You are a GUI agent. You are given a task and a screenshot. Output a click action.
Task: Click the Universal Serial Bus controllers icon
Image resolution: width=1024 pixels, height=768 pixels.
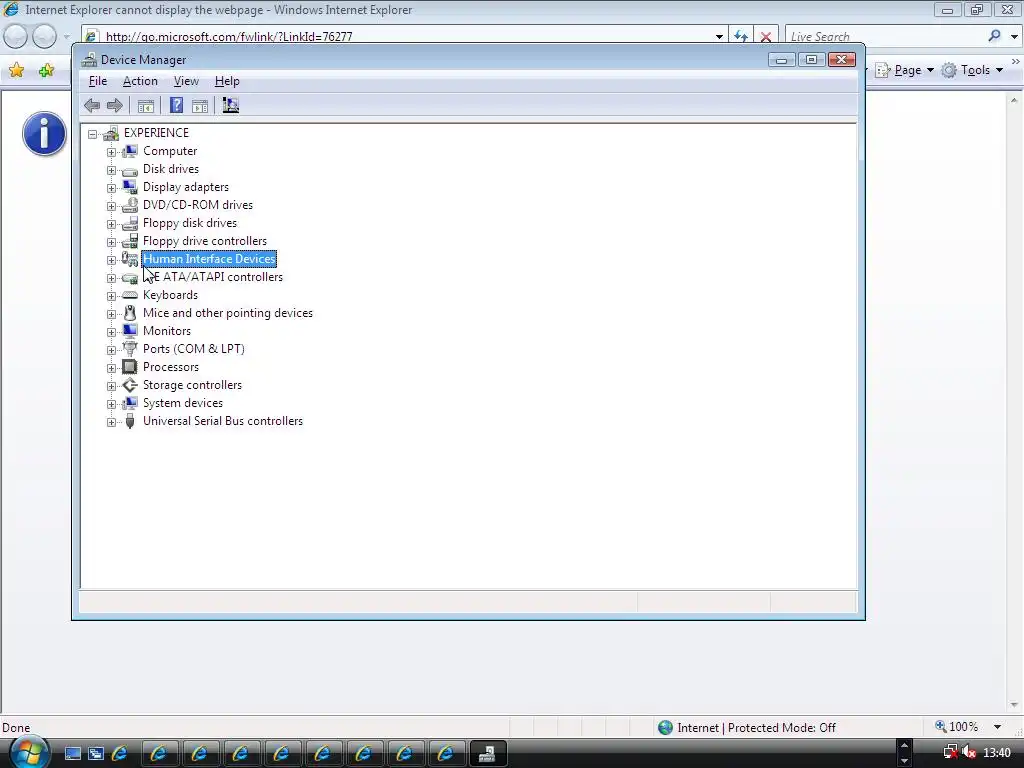130,421
